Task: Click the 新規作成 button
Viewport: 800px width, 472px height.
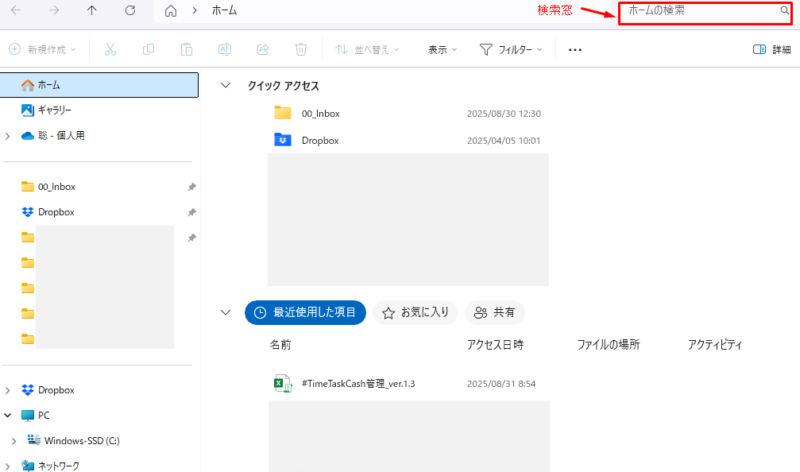Action: click(44, 49)
